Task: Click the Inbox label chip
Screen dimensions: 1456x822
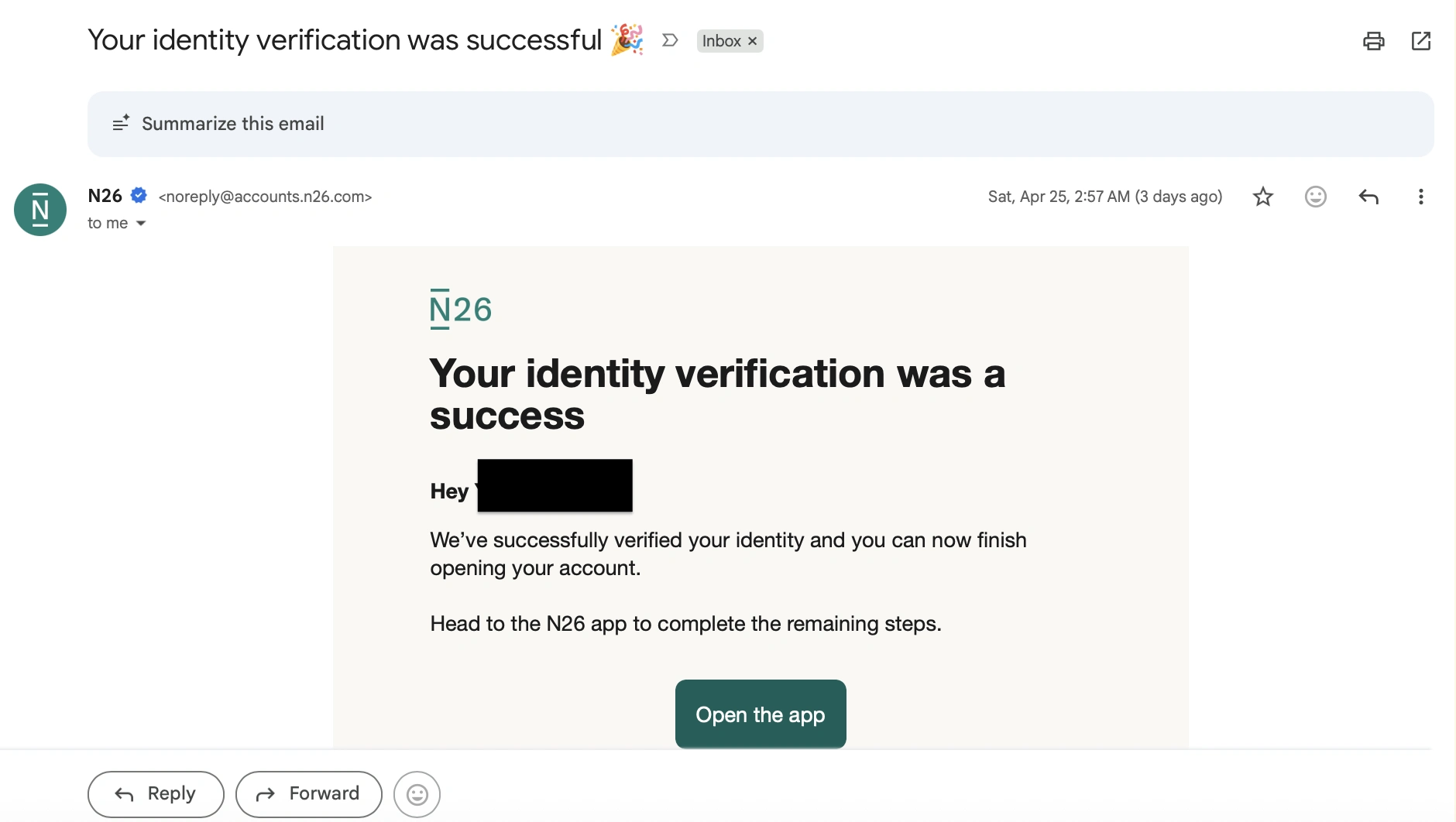Action: point(721,41)
